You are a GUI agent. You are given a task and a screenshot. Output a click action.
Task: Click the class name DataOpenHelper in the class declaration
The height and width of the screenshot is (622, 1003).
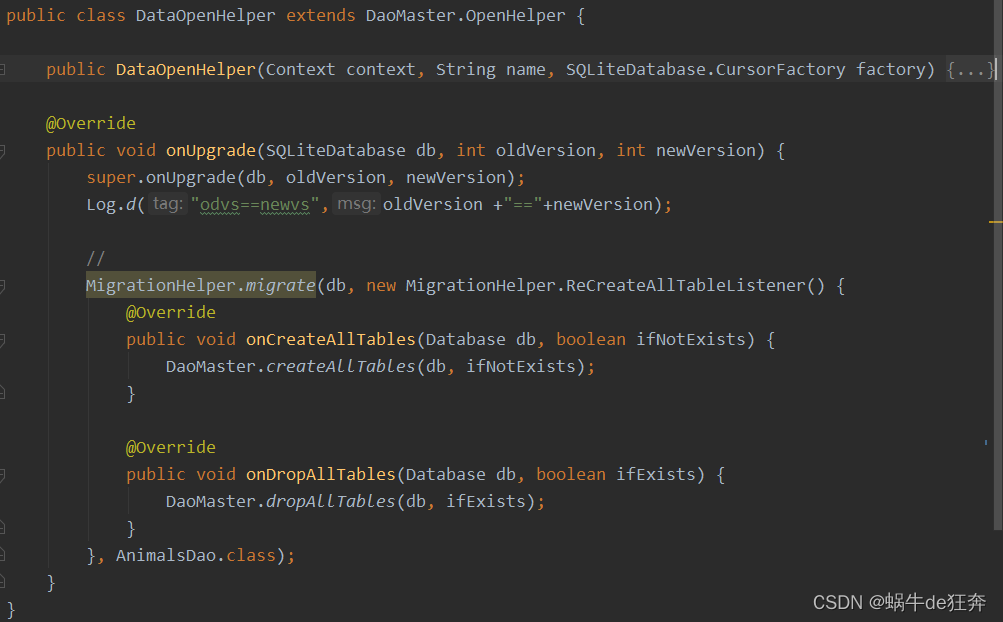[205, 15]
